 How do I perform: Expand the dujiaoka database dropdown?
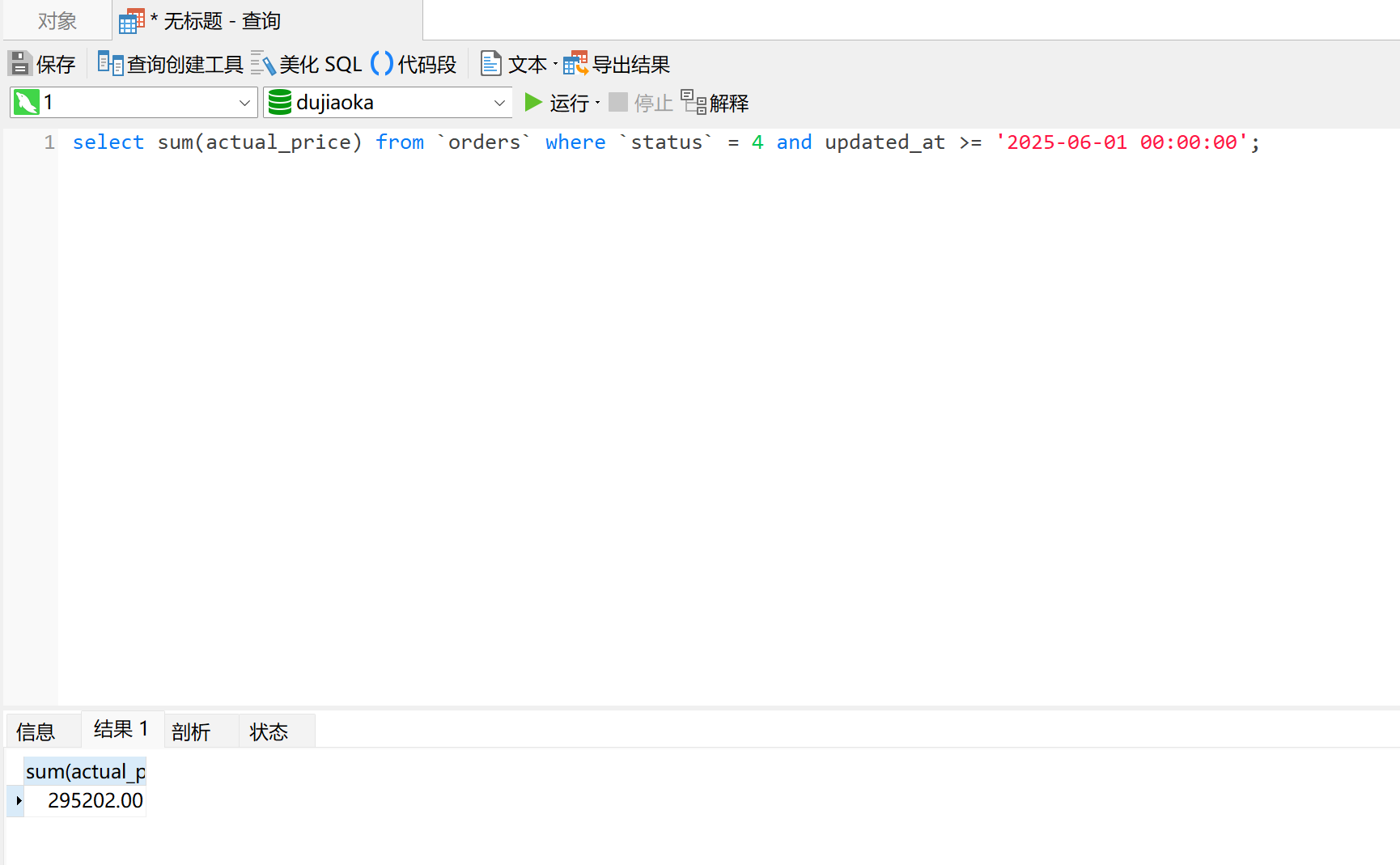(499, 103)
